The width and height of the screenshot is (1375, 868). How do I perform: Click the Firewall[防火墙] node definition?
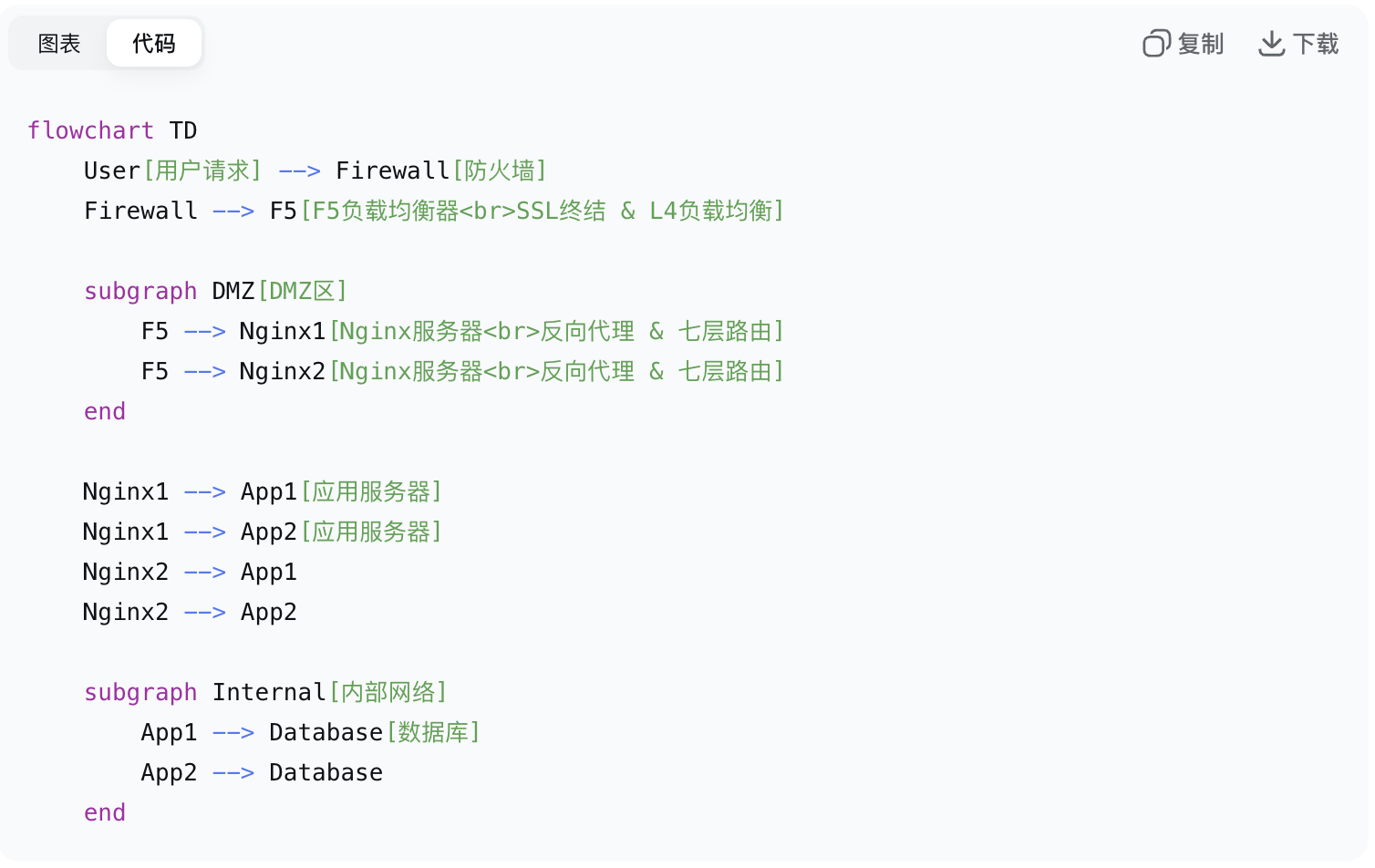[441, 170]
